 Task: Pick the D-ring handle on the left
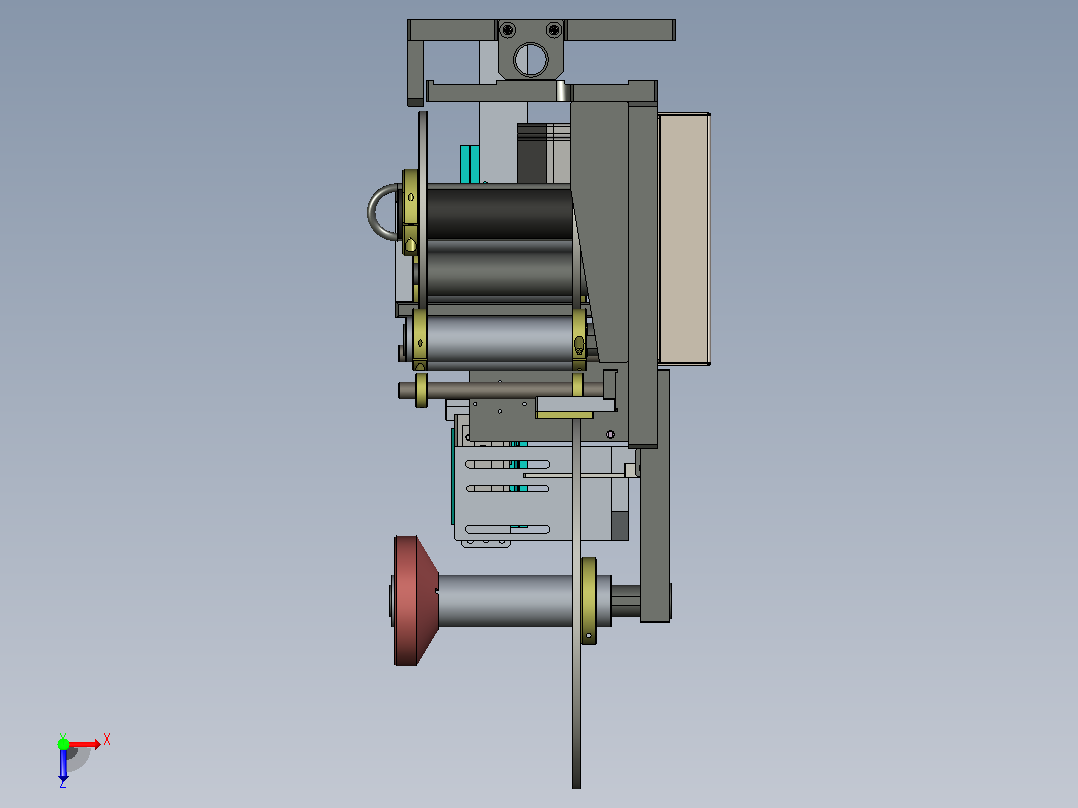coord(382,212)
